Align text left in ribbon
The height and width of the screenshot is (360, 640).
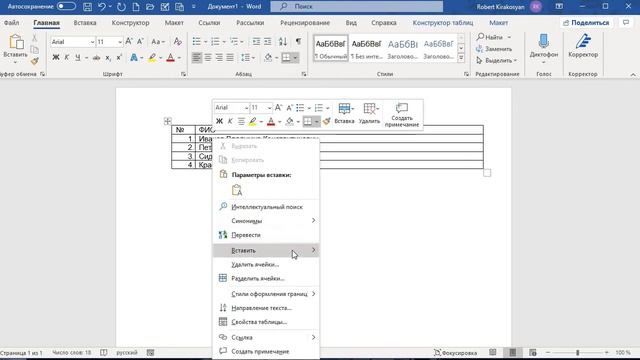197,58
